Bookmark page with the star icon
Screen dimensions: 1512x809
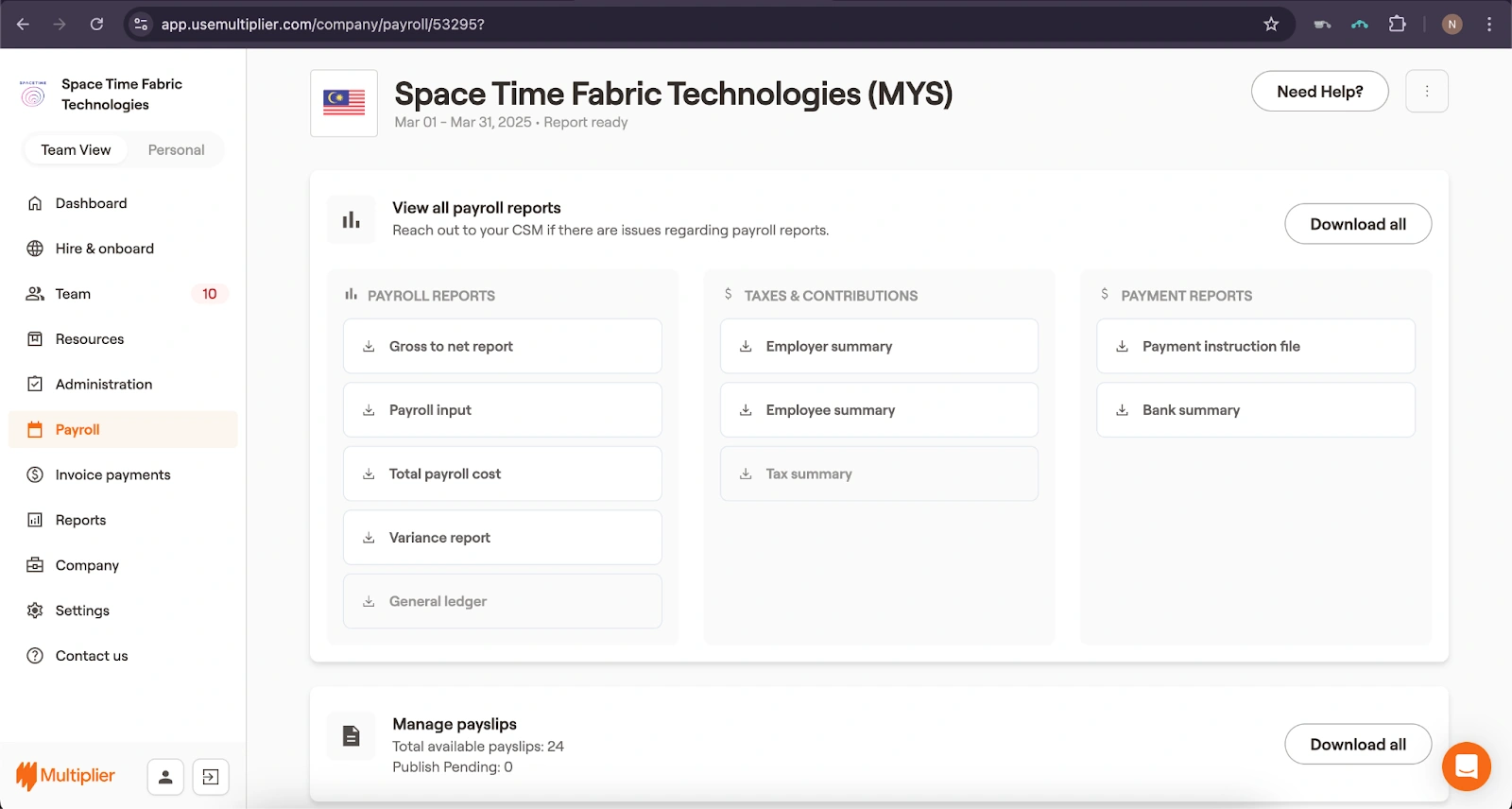coord(1271,25)
